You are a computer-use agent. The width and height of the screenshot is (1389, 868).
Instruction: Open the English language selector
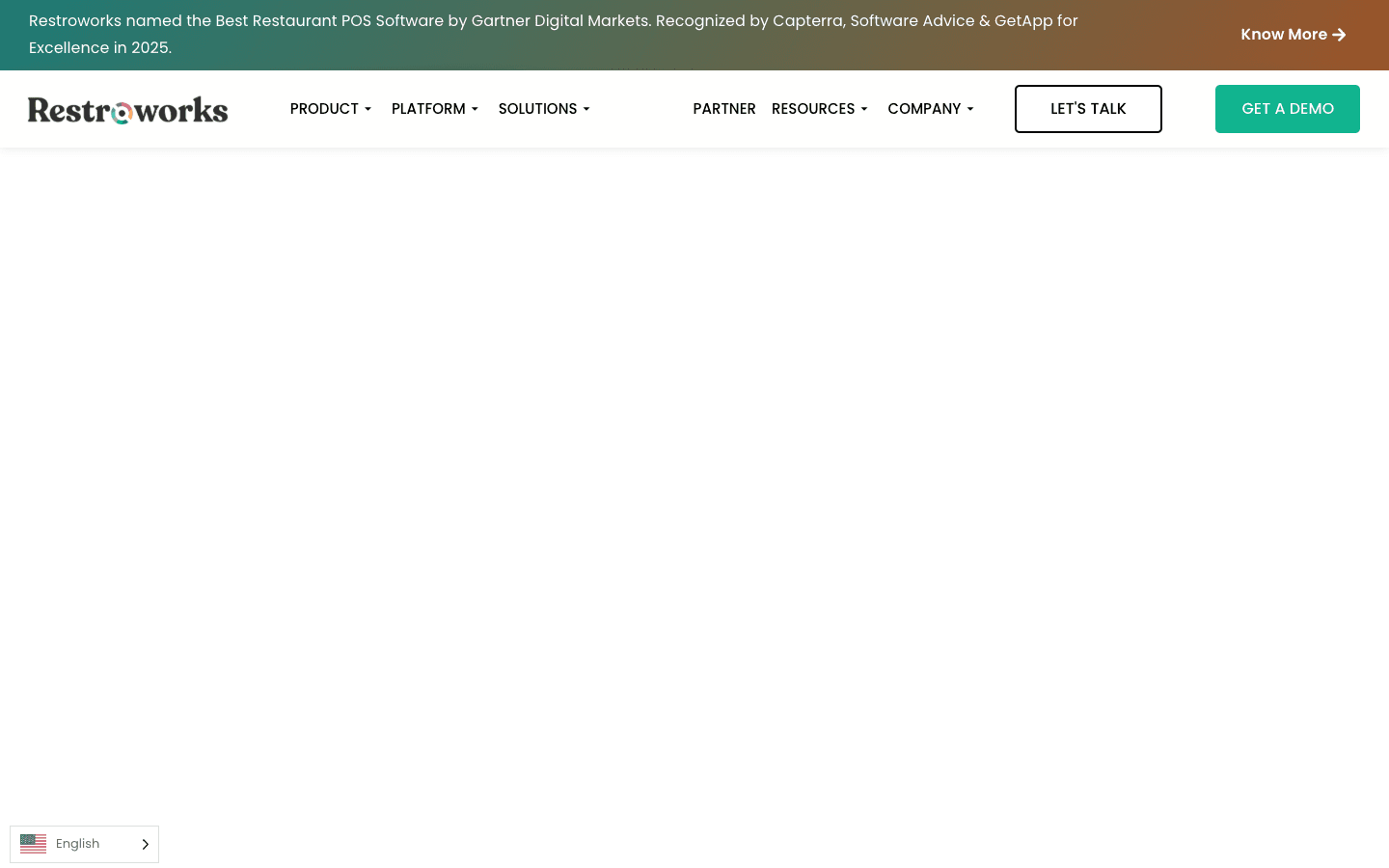(85, 844)
